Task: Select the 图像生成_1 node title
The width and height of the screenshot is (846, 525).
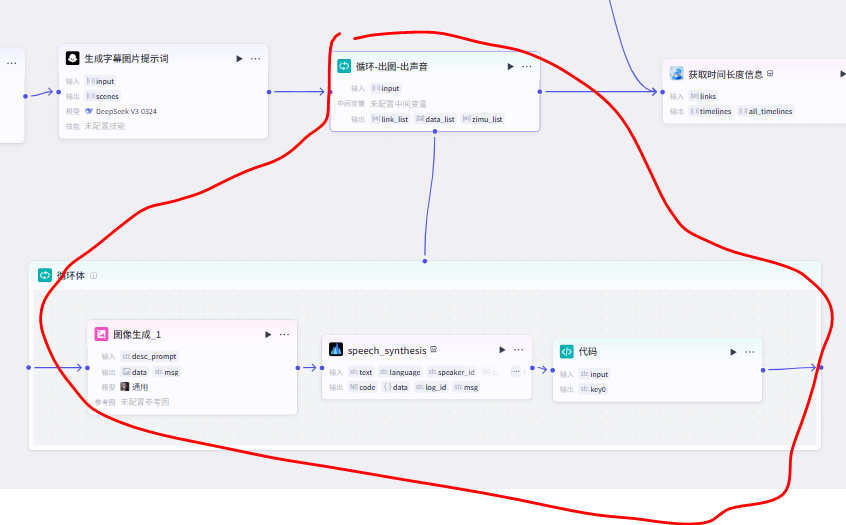Action: [x=137, y=335]
